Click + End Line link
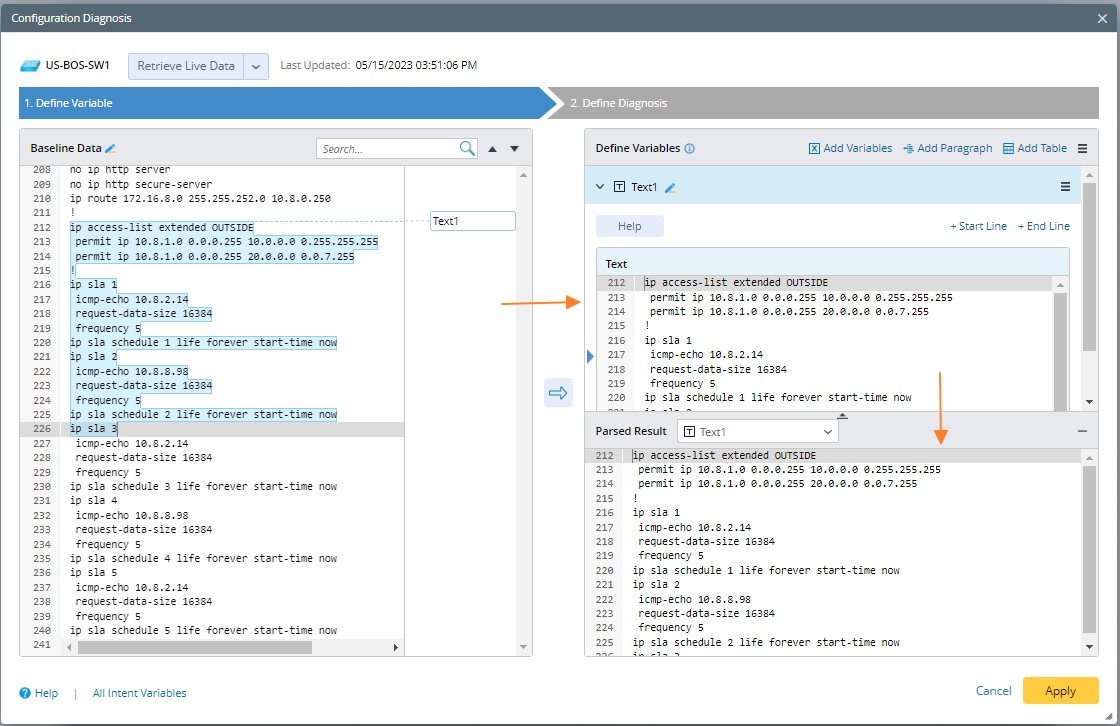Viewport: 1120px width, 726px height. (1044, 226)
